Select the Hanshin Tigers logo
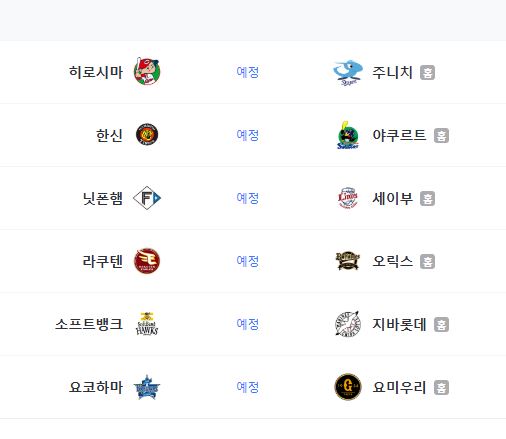The height and width of the screenshot is (439, 506). (147, 134)
